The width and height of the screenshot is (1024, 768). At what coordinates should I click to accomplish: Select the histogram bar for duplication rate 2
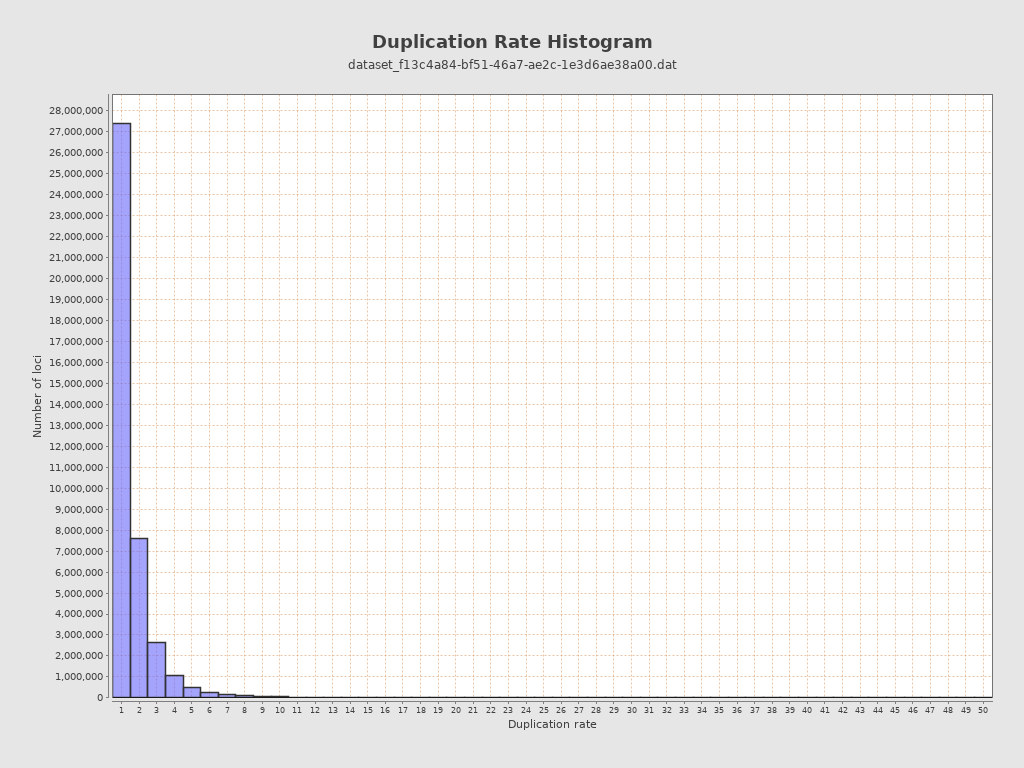pyautogui.click(x=139, y=617)
